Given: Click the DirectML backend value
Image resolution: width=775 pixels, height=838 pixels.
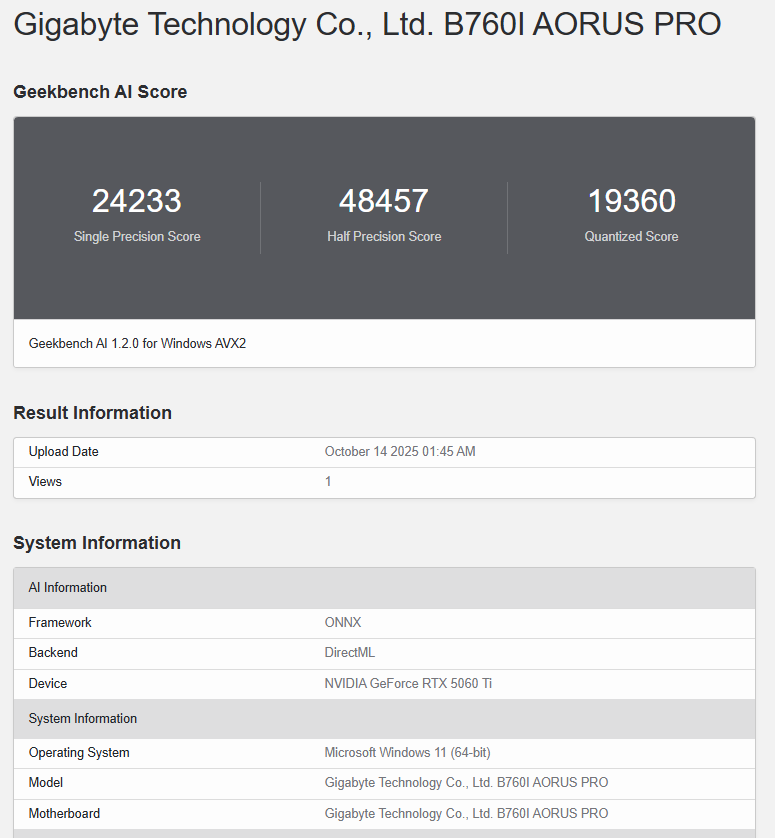Looking at the screenshot, I should [349, 653].
